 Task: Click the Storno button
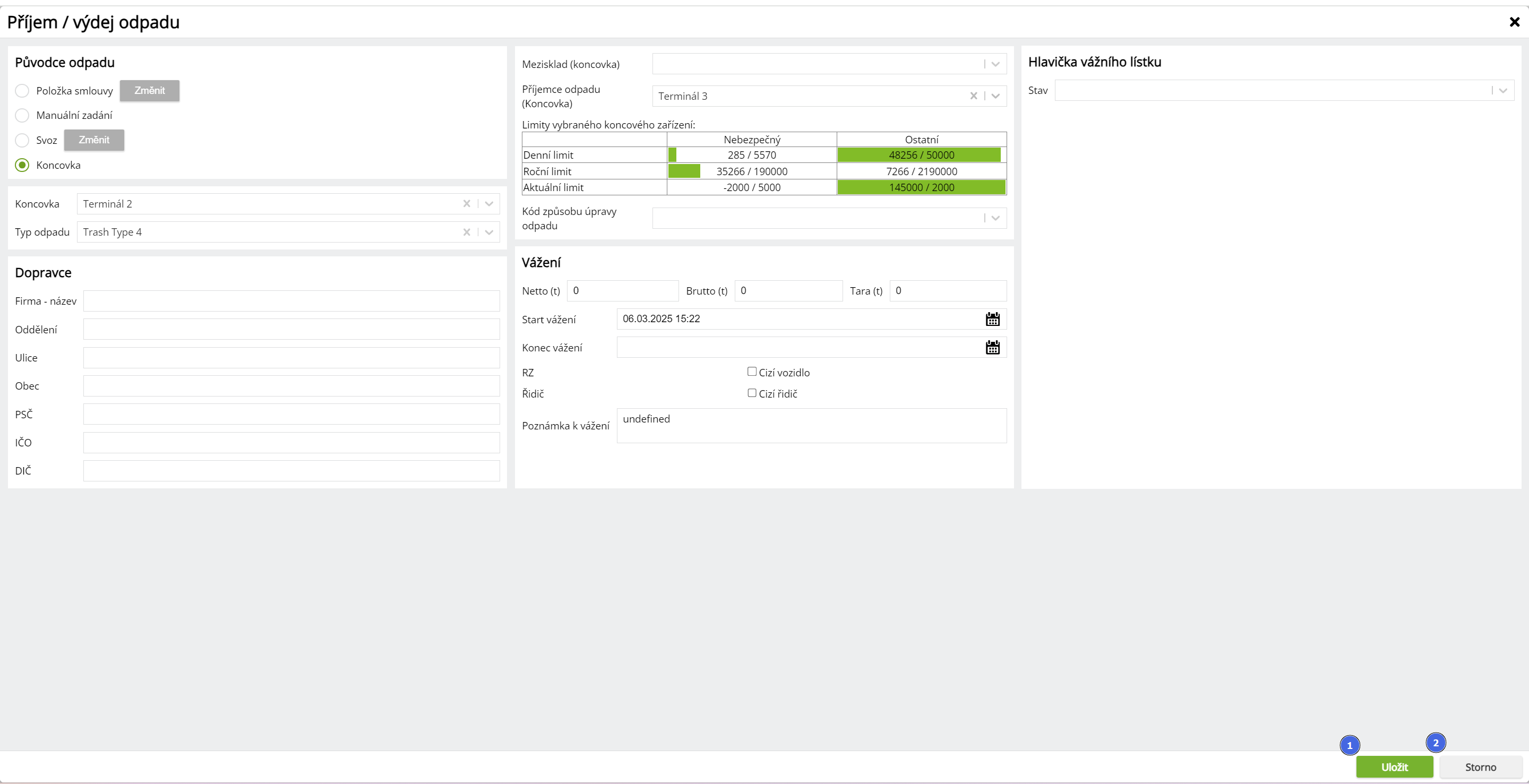pyautogui.click(x=1480, y=767)
